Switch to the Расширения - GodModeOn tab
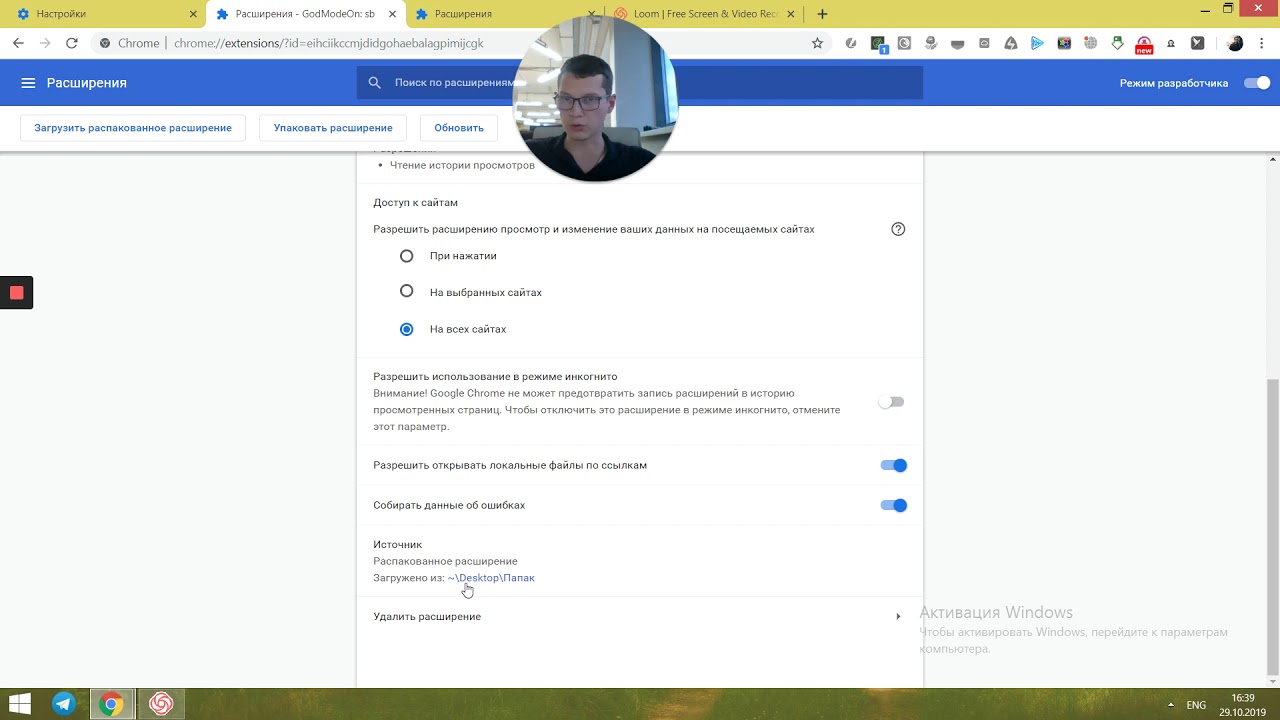The height and width of the screenshot is (720, 1280). click(305, 14)
